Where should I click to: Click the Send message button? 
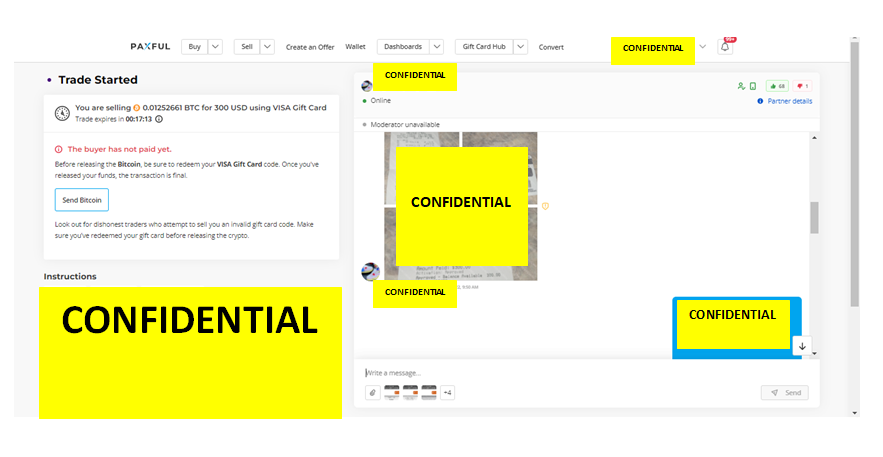click(784, 392)
